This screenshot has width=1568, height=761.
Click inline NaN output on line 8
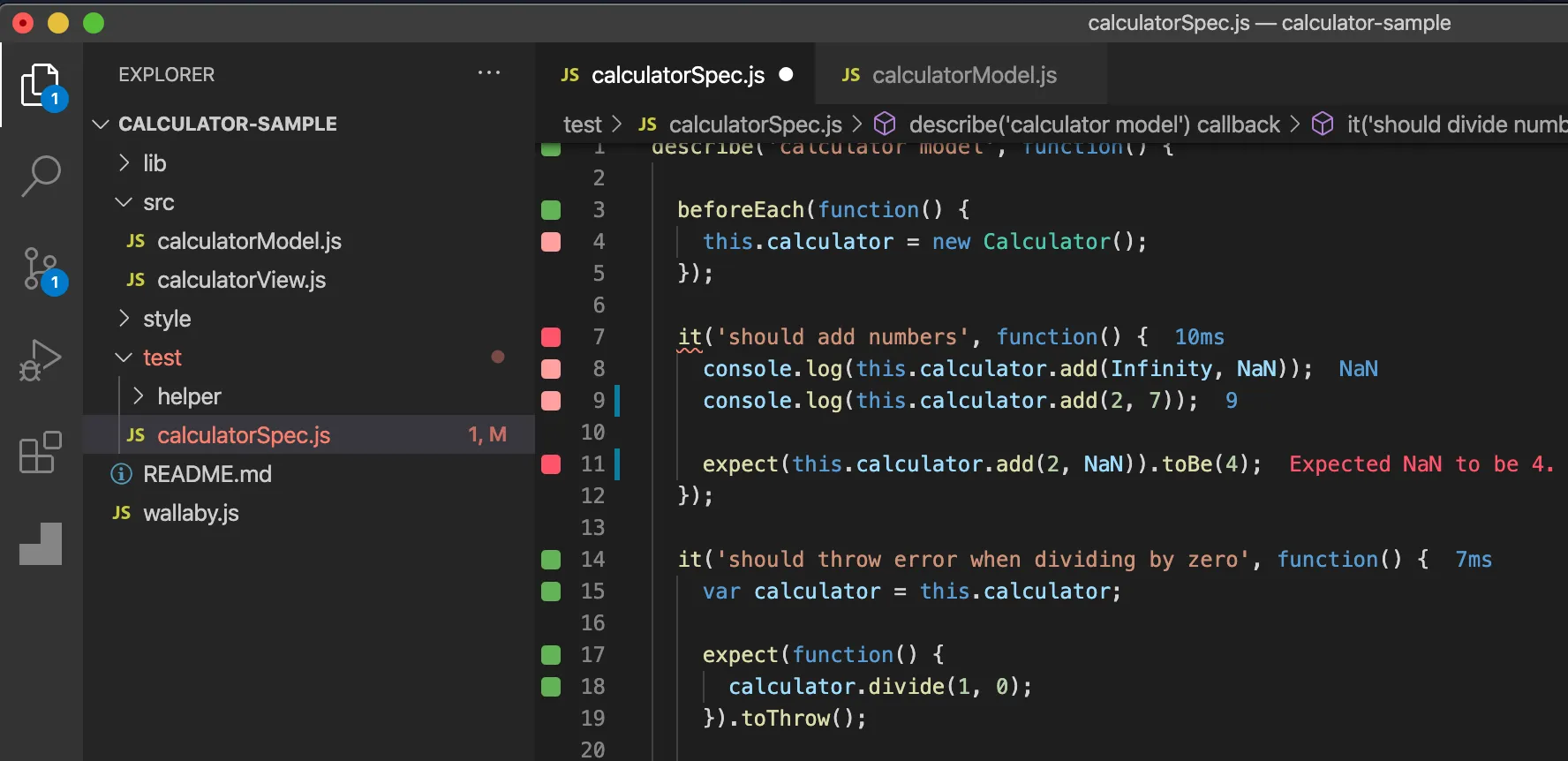[x=1358, y=368]
